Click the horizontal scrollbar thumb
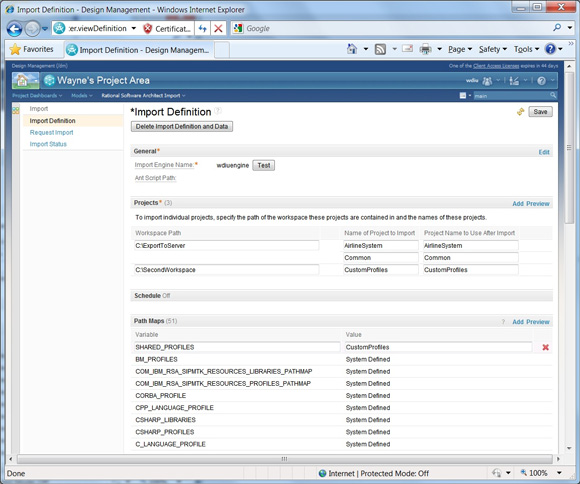 (x=284, y=459)
